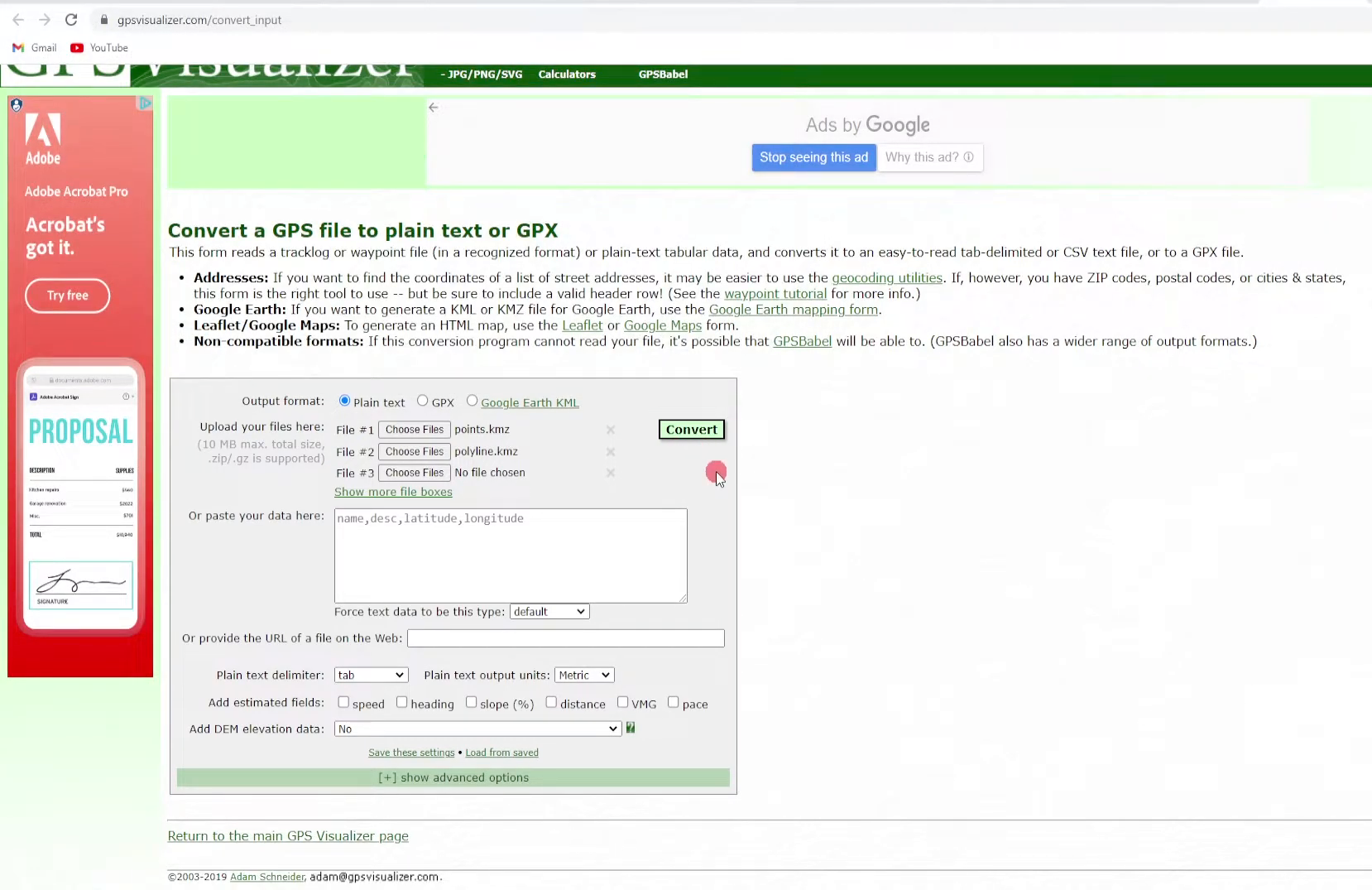Choose Files for File #2
Screen dimensions: 1372x890
tap(415, 452)
